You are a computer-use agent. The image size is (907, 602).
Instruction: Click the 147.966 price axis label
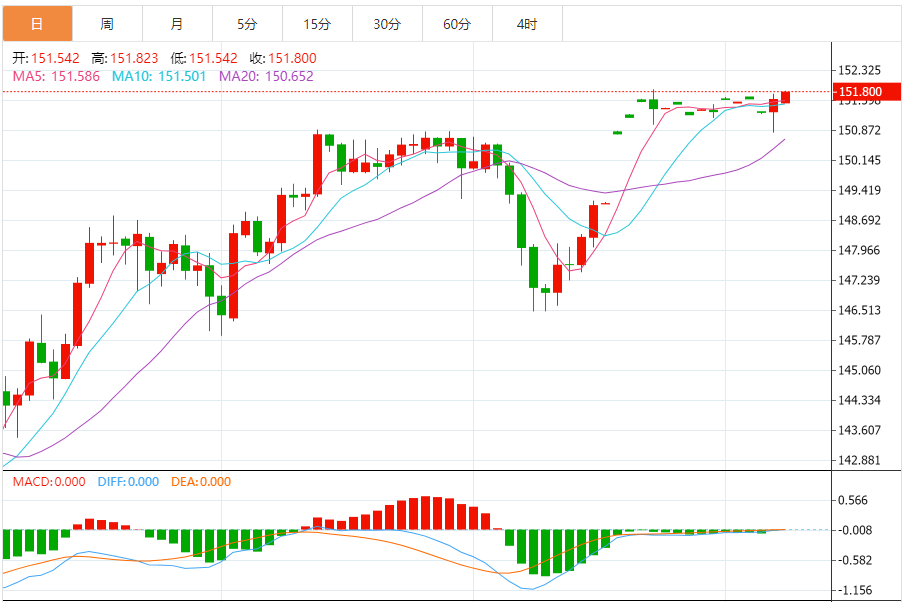(859, 250)
